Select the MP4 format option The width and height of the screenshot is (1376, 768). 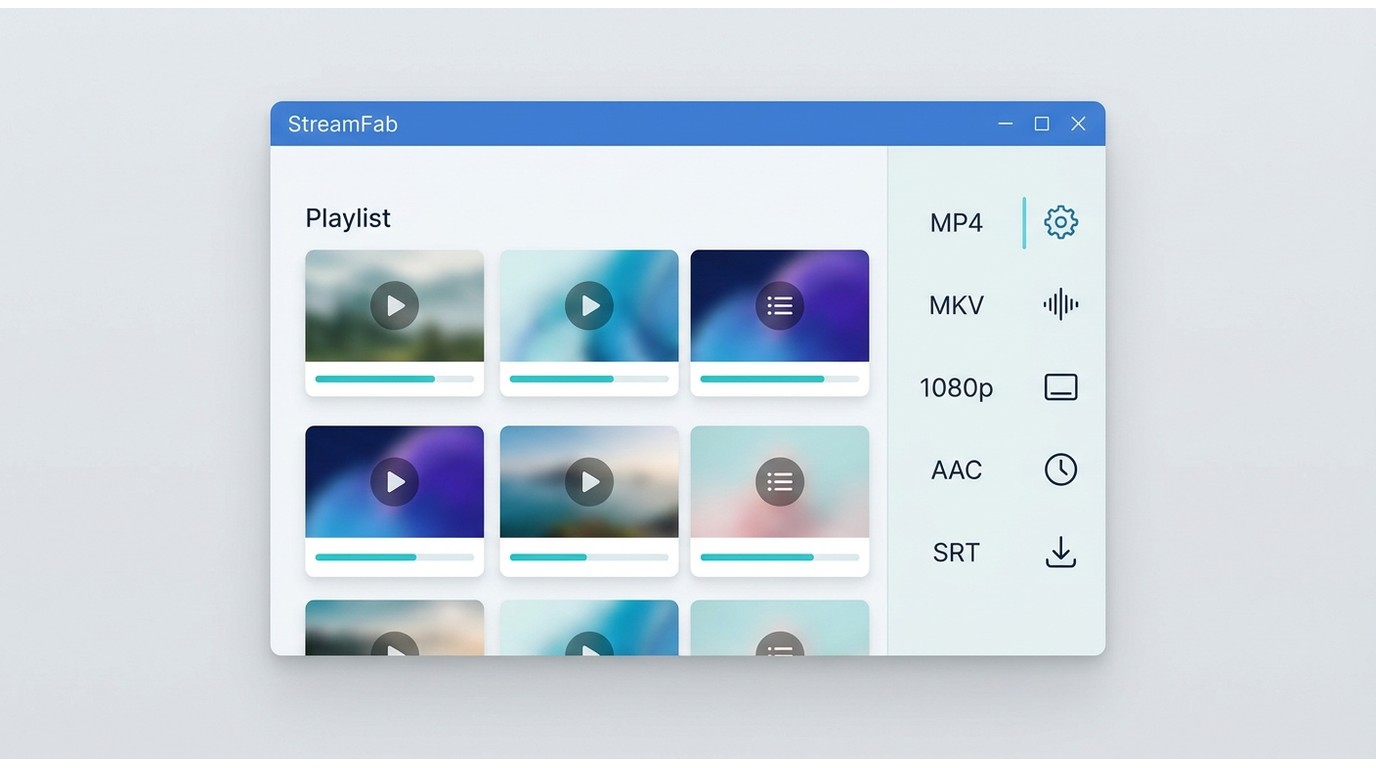coord(956,223)
